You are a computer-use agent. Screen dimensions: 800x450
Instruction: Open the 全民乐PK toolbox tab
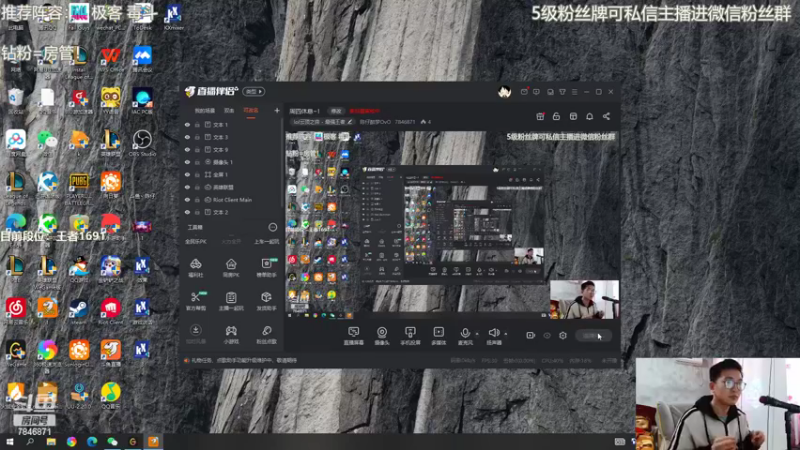coord(196,242)
